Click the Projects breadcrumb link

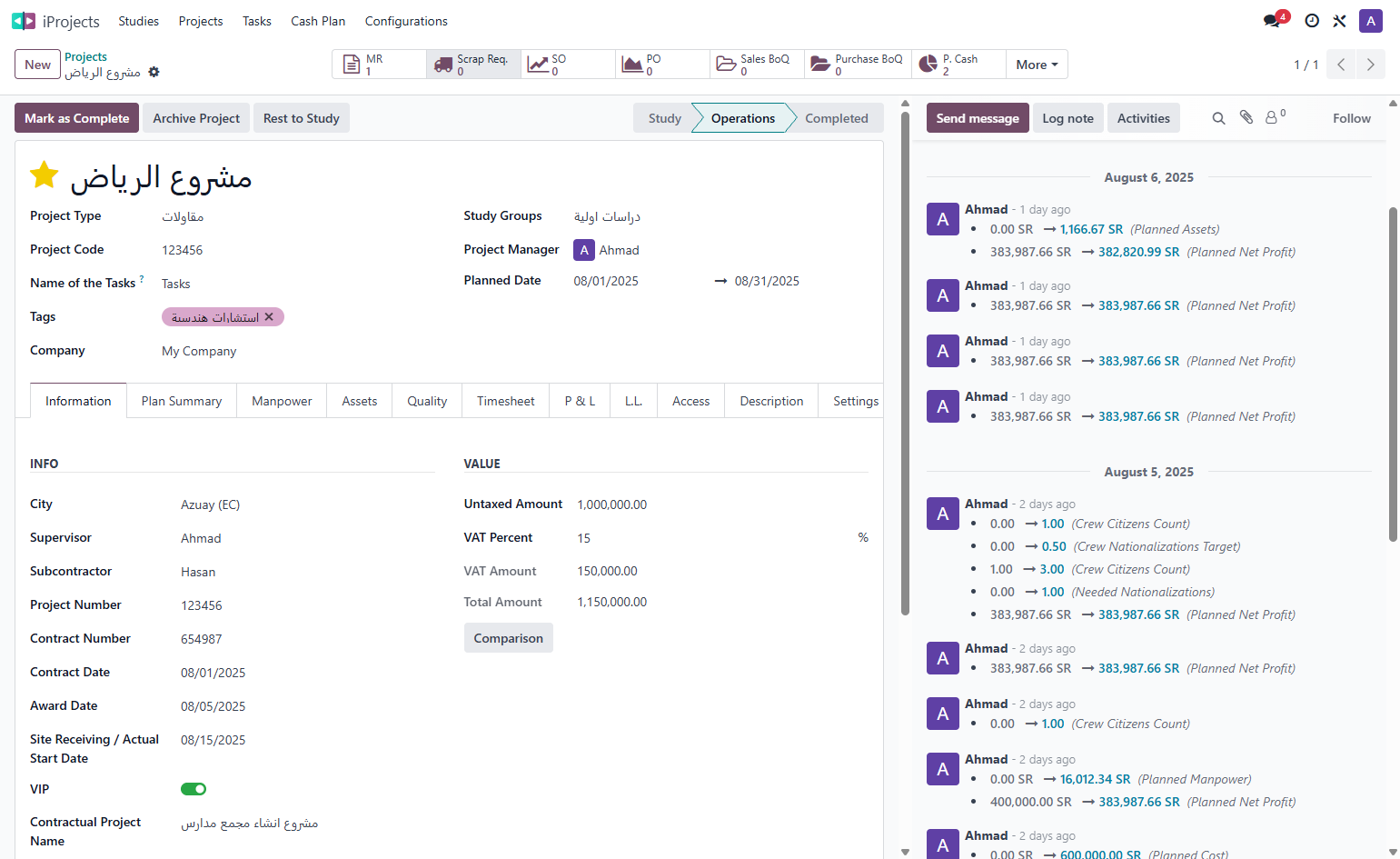pyautogui.click(x=85, y=56)
